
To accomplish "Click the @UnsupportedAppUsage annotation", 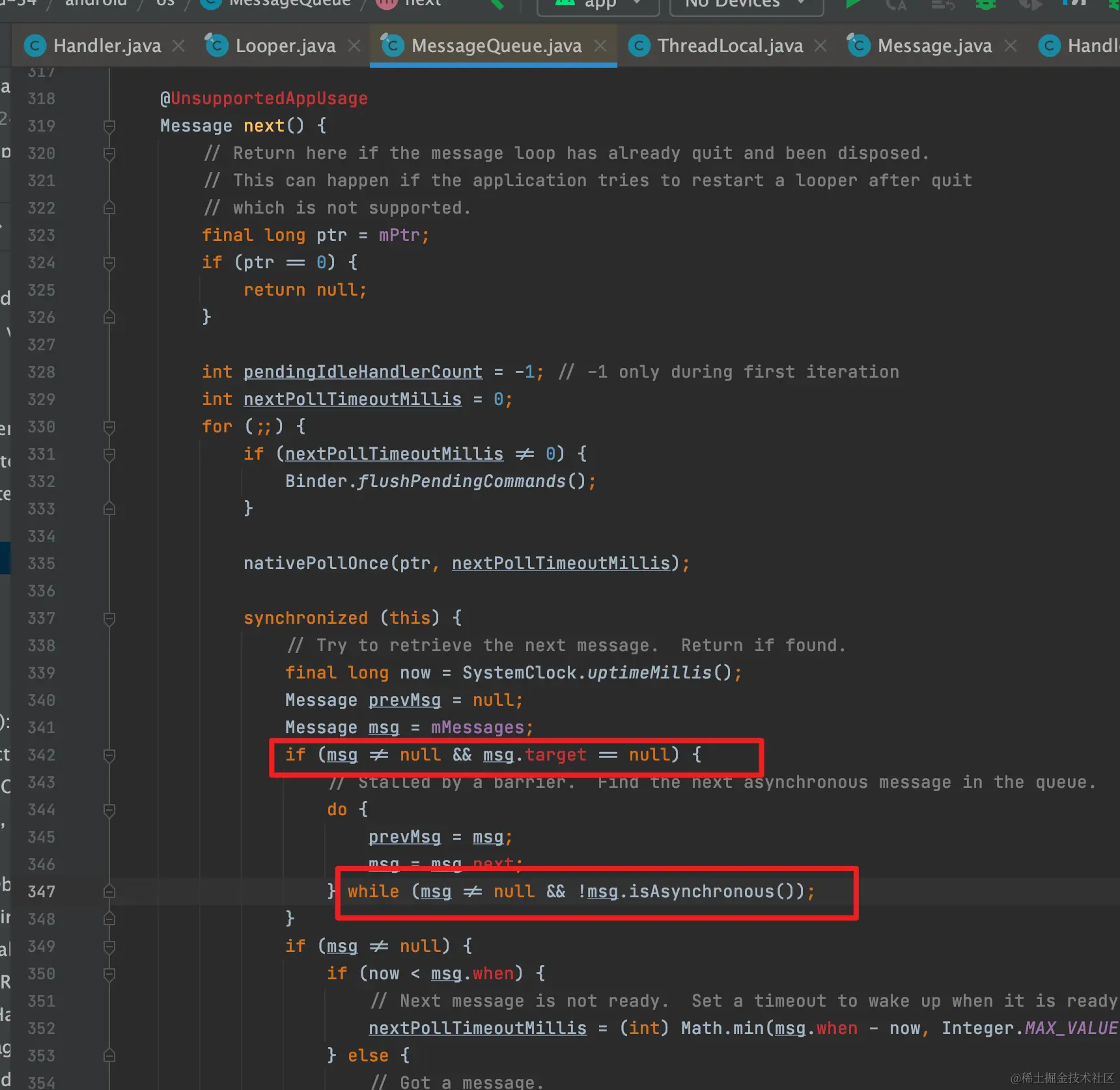I will pos(264,98).
